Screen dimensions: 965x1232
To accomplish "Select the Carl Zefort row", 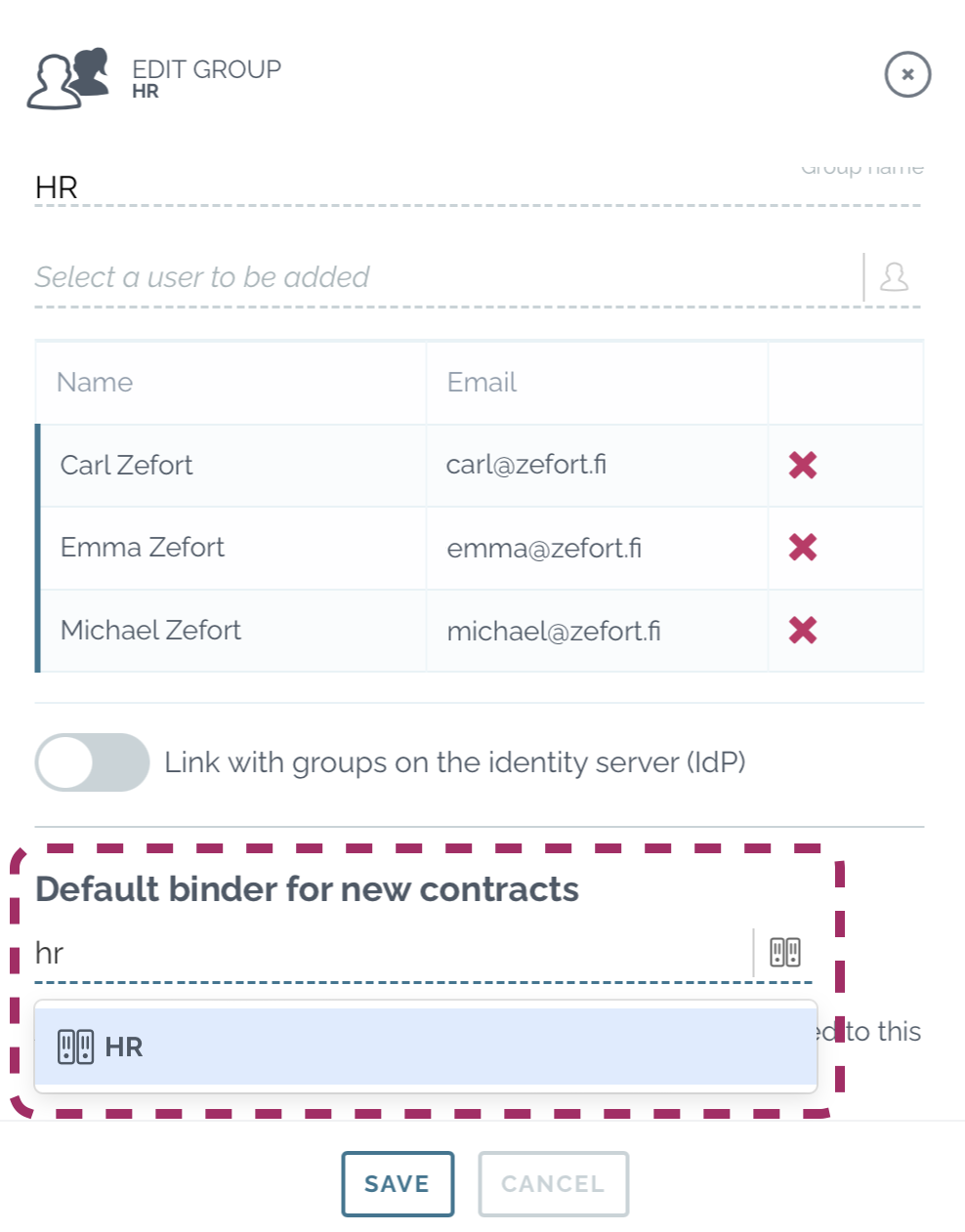I will [480, 466].
